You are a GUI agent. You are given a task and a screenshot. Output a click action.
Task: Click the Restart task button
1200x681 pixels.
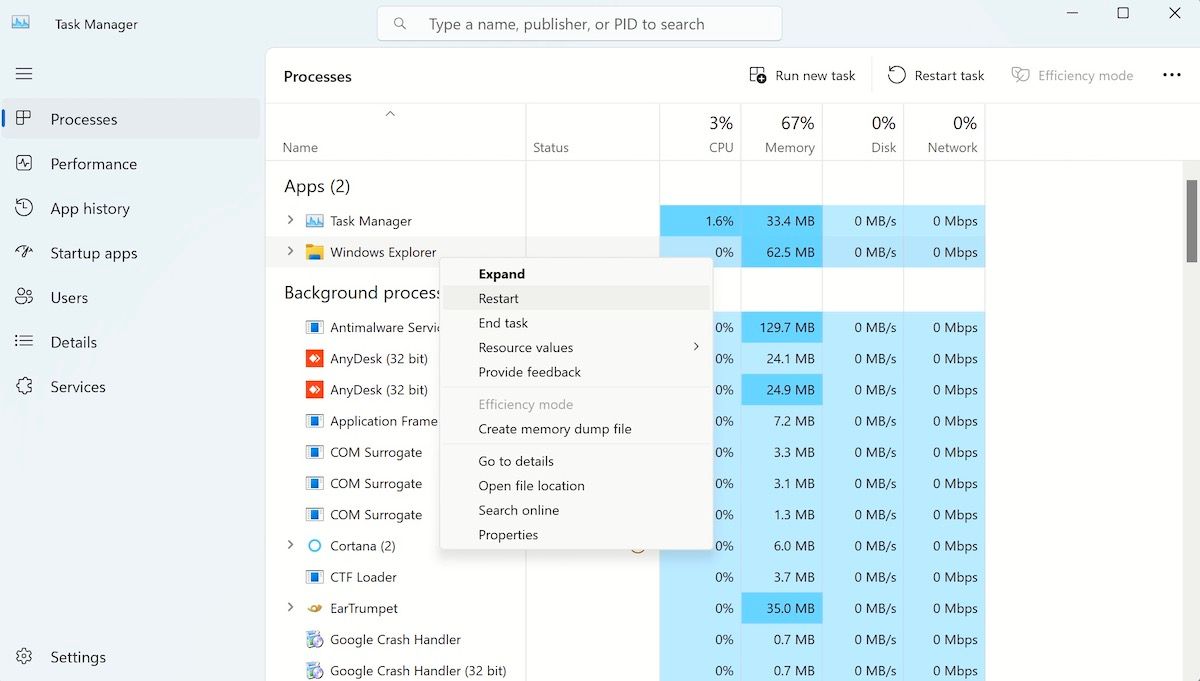click(937, 75)
